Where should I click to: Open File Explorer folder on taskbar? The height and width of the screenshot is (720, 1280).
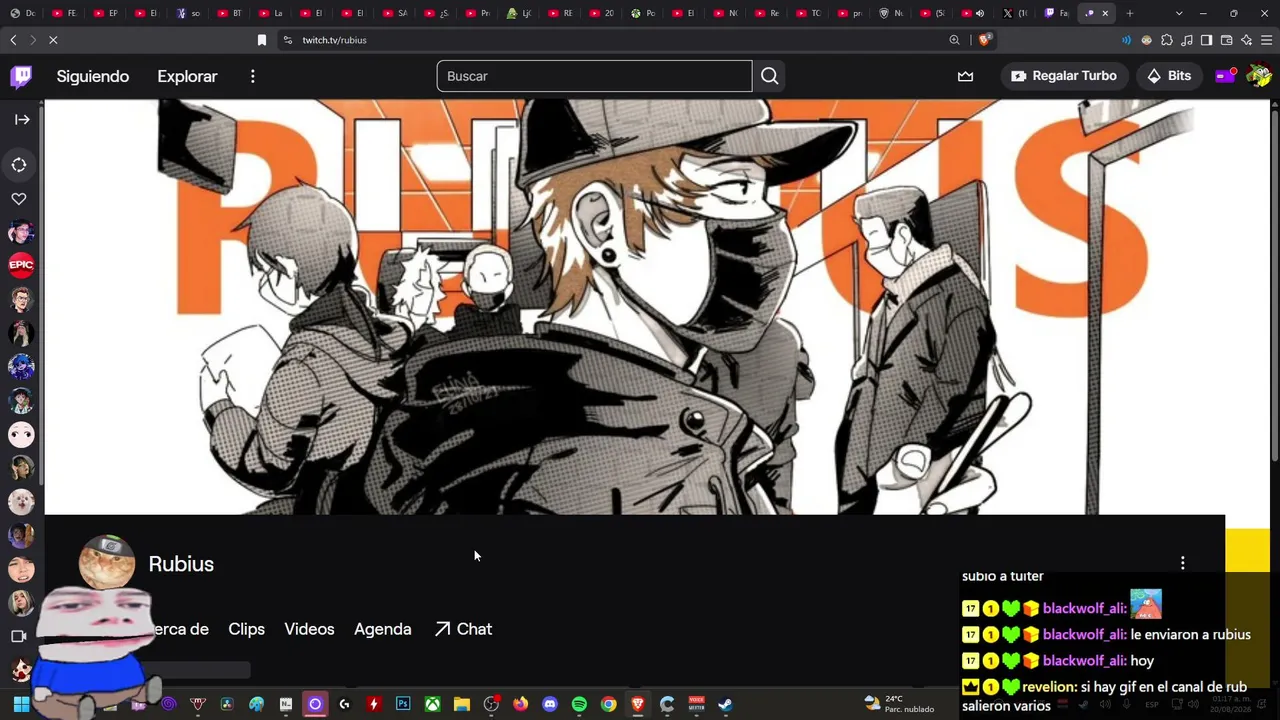(x=461, y=704)
